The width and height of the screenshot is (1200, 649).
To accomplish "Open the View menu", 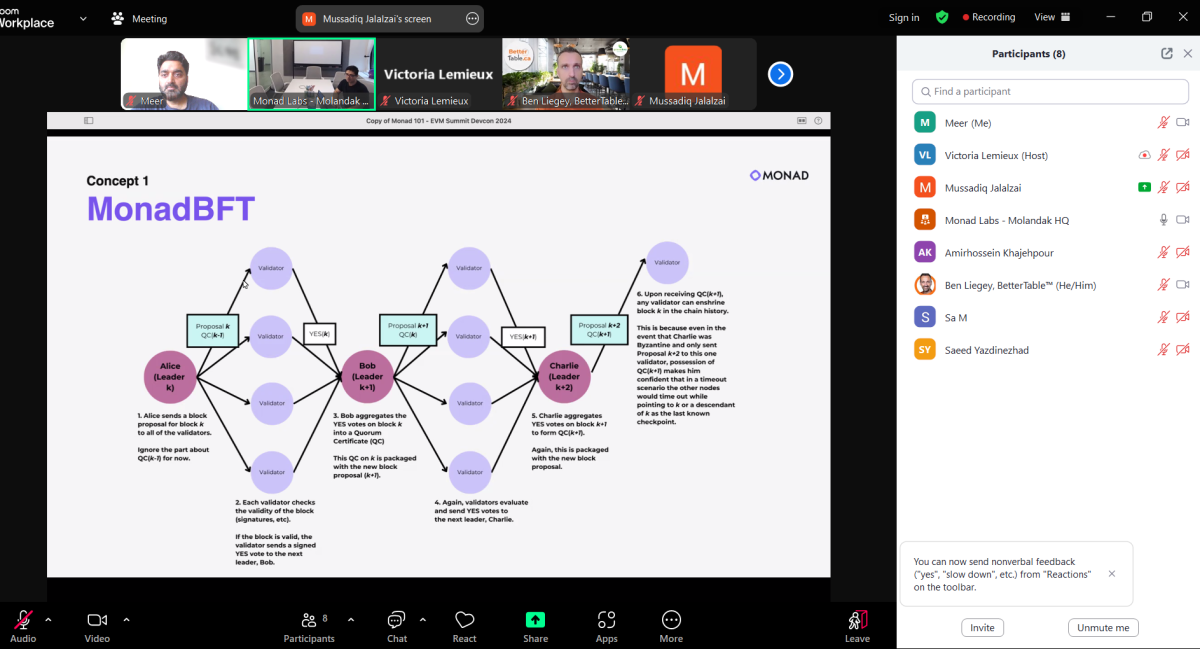I will (1051, 17).
